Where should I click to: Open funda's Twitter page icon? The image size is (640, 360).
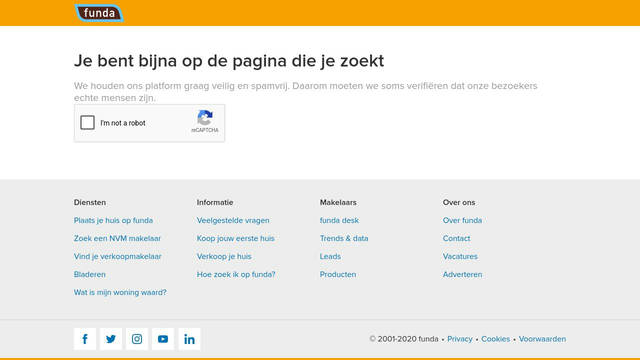click(111, 339)
